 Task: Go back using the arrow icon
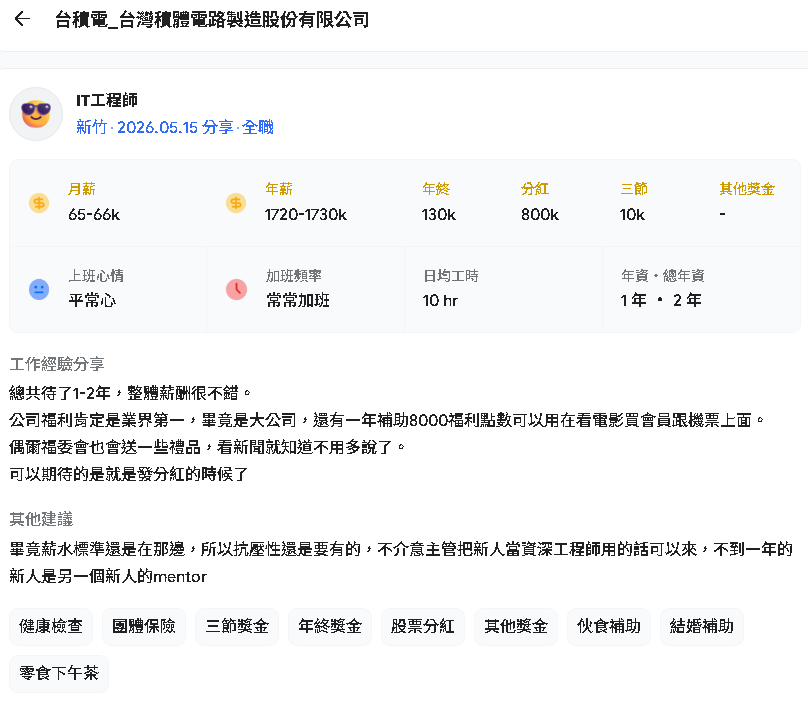point(22,19)
